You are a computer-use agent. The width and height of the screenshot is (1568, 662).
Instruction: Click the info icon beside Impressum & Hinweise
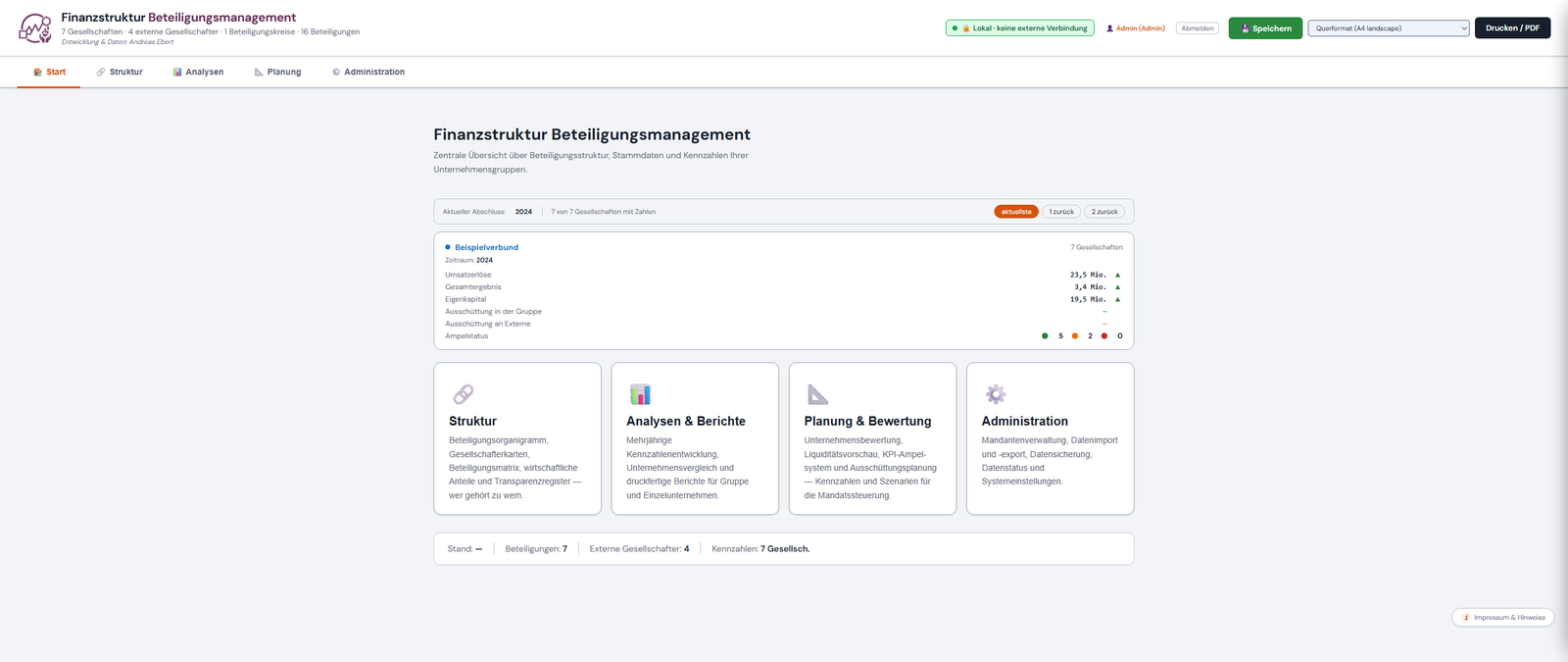pos(1466,618)
